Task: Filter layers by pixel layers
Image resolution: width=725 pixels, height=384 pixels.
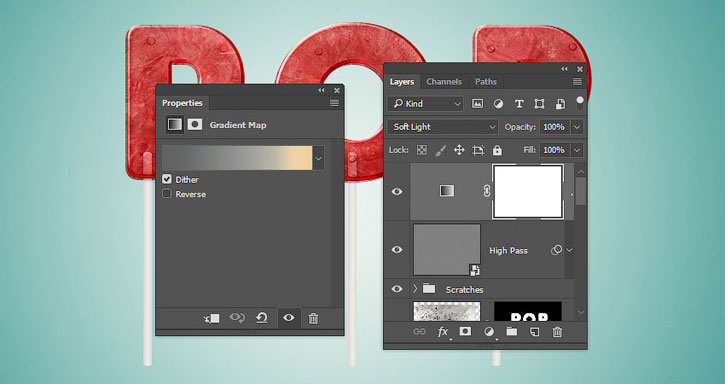Action: pyautogui.click(x=477, y=104)
